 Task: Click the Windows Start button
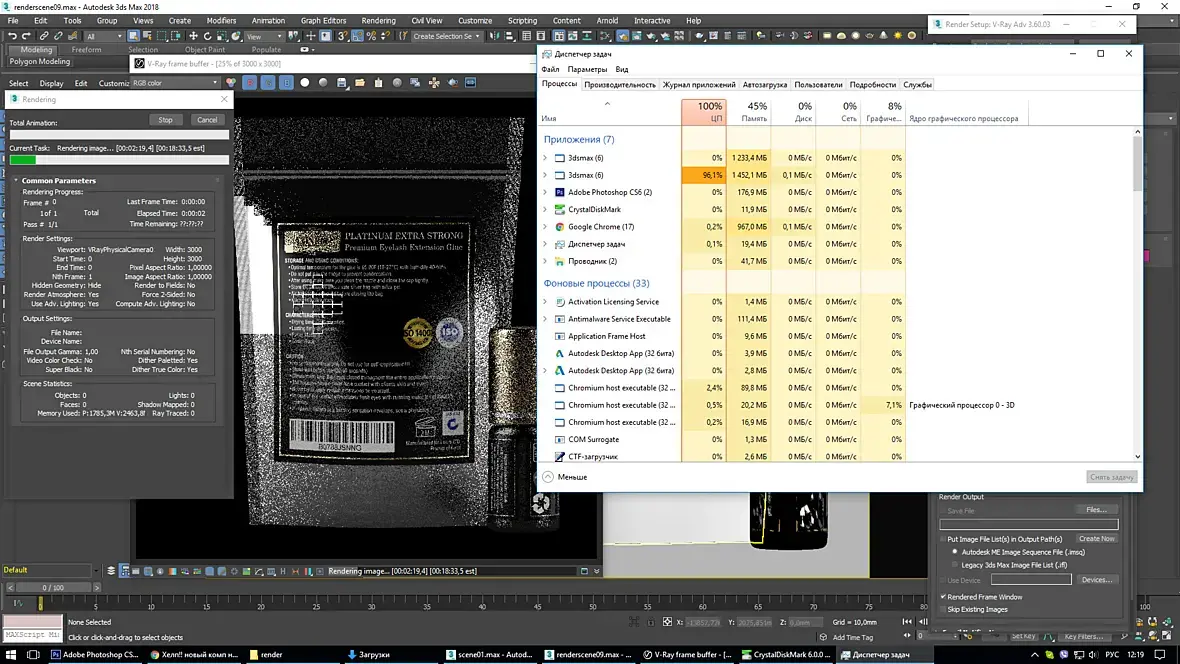point(12,655)
